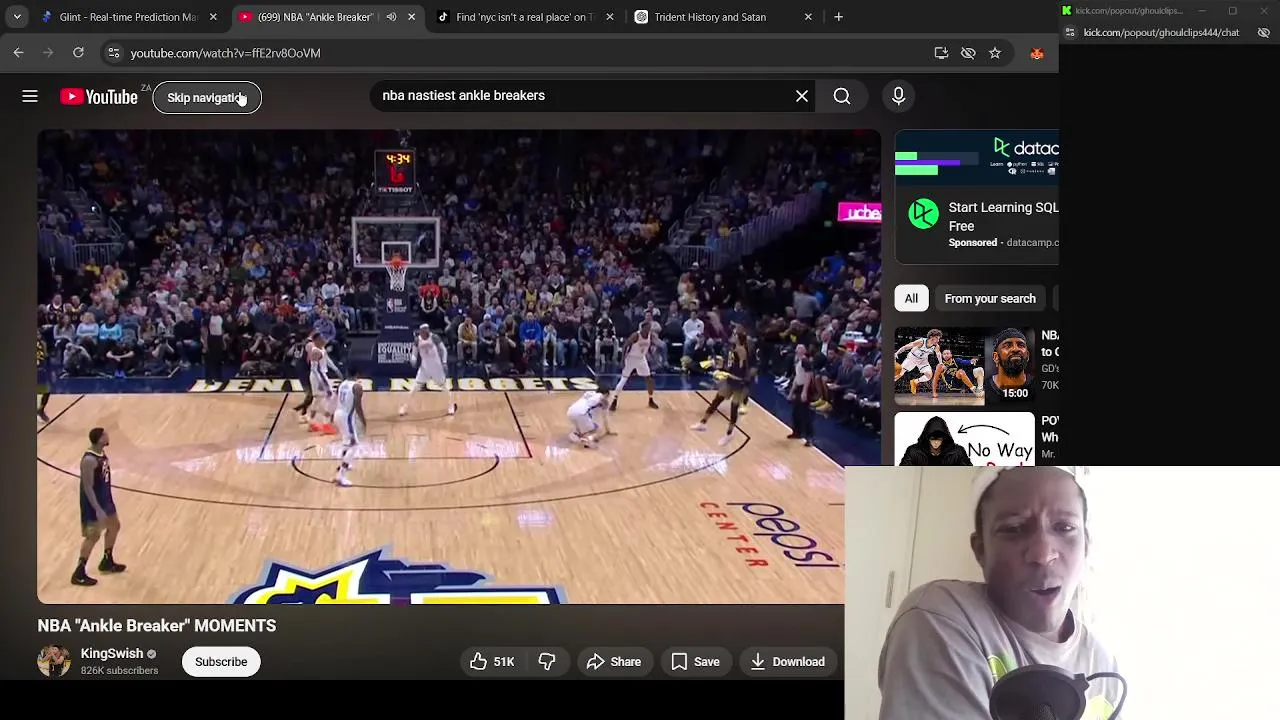Click the 826K subscribers text

click(x=119, y=670)
